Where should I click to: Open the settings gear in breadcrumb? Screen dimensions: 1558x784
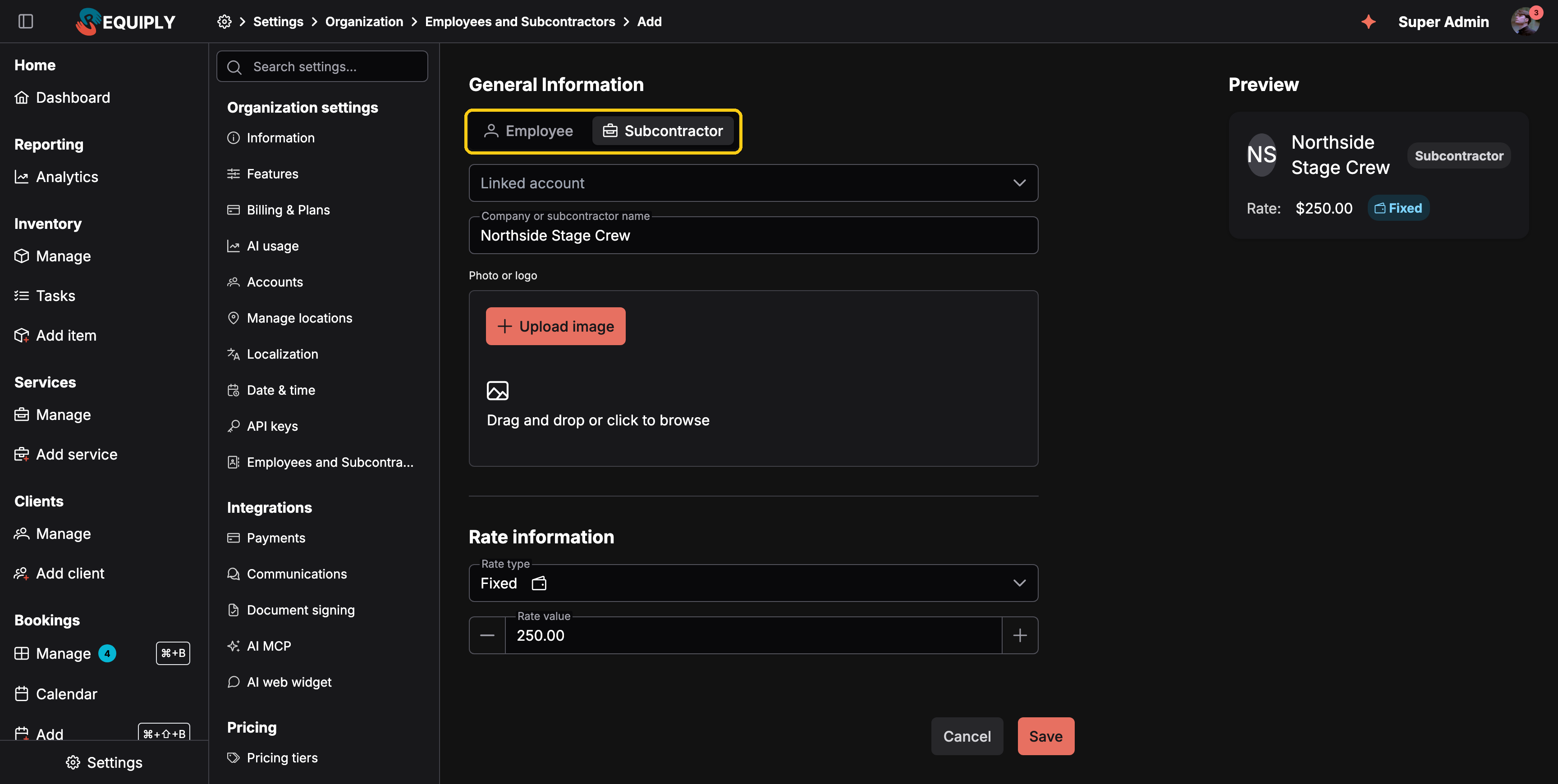[x=225, y=22]
